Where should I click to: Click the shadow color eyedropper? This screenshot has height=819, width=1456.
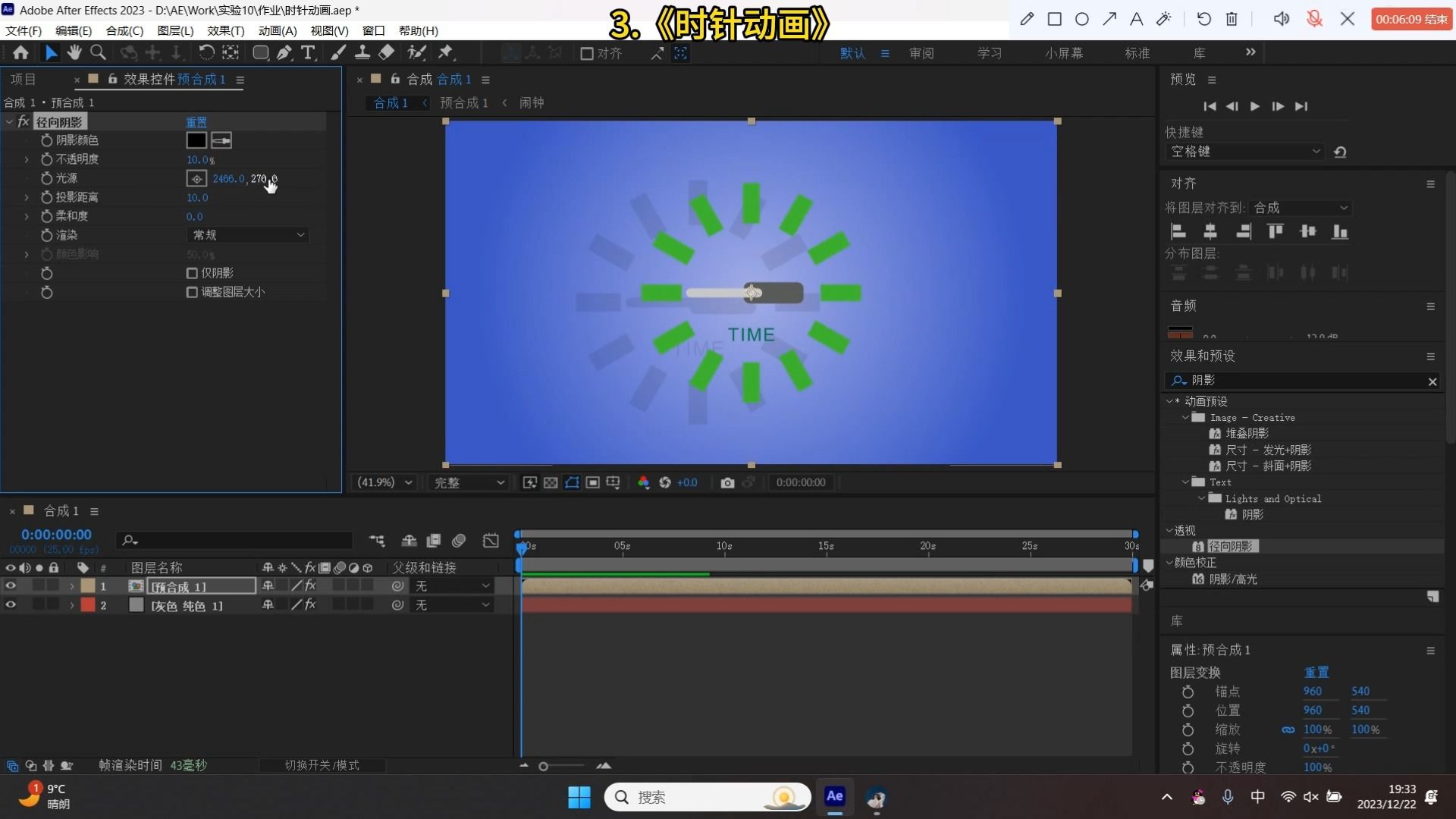[x=221, y=140]
